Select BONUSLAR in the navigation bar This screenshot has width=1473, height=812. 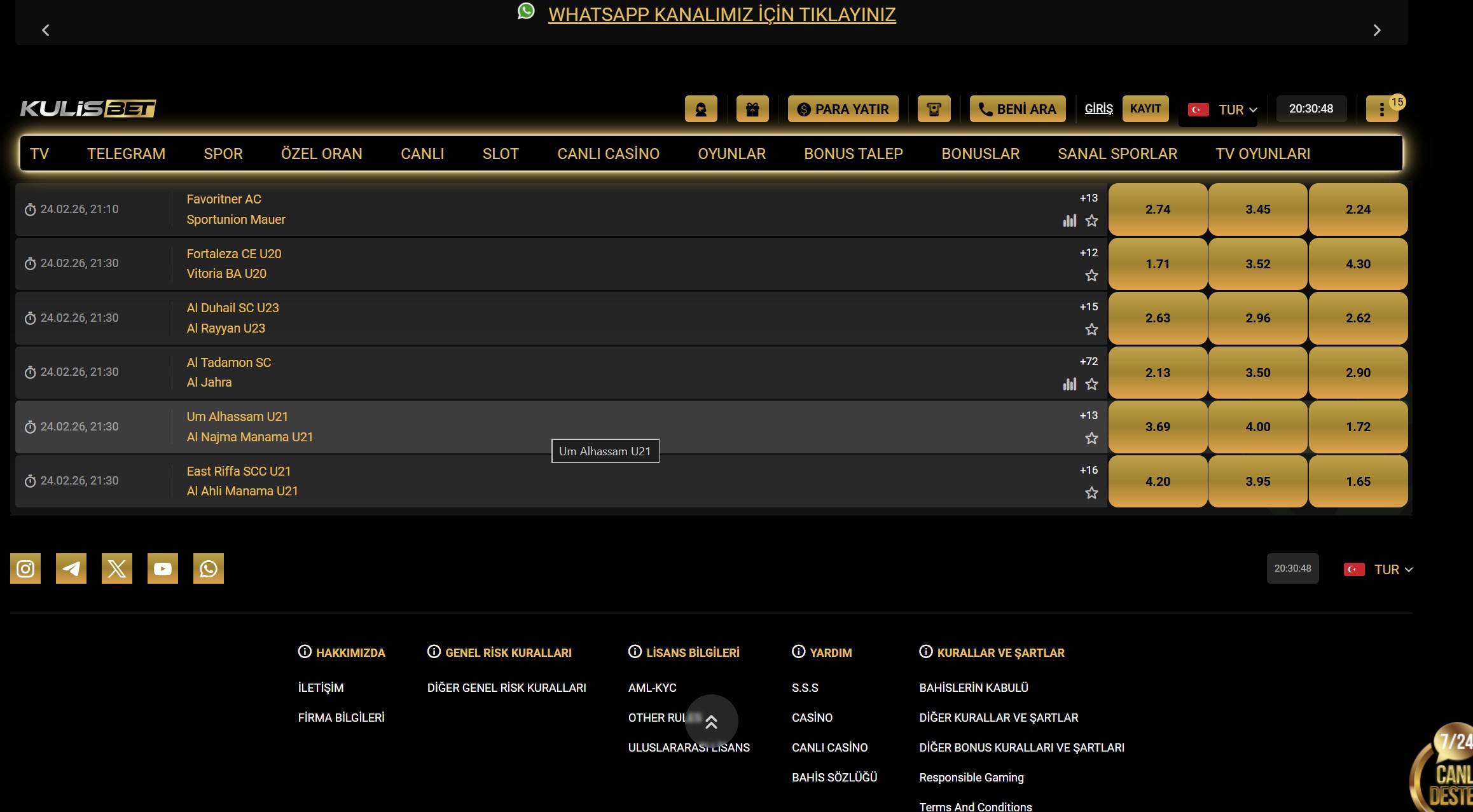point(980,154)
